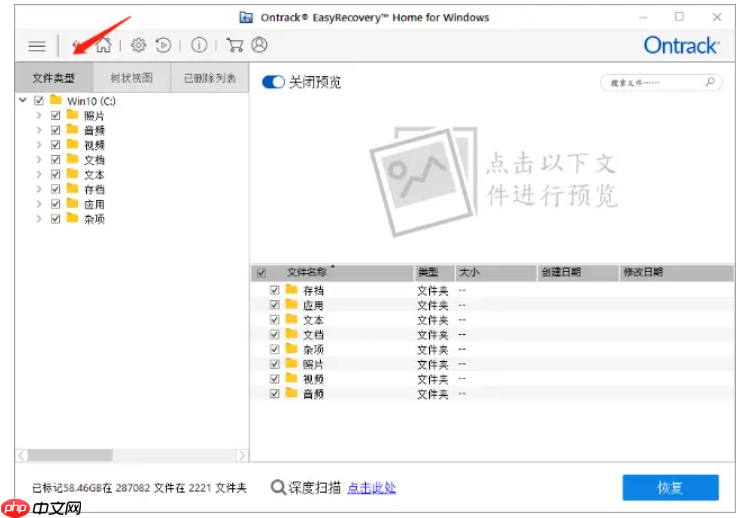Expand the 视频 tree node
Image resolution: width=747 pixels, height=518 pixels.
39,145
